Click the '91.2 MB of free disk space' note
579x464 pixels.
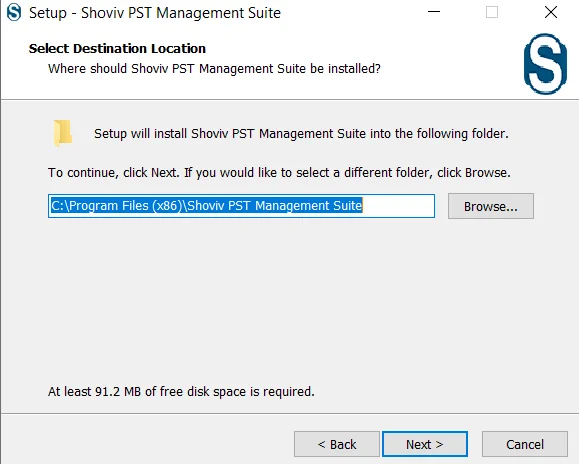pos(181,391)
